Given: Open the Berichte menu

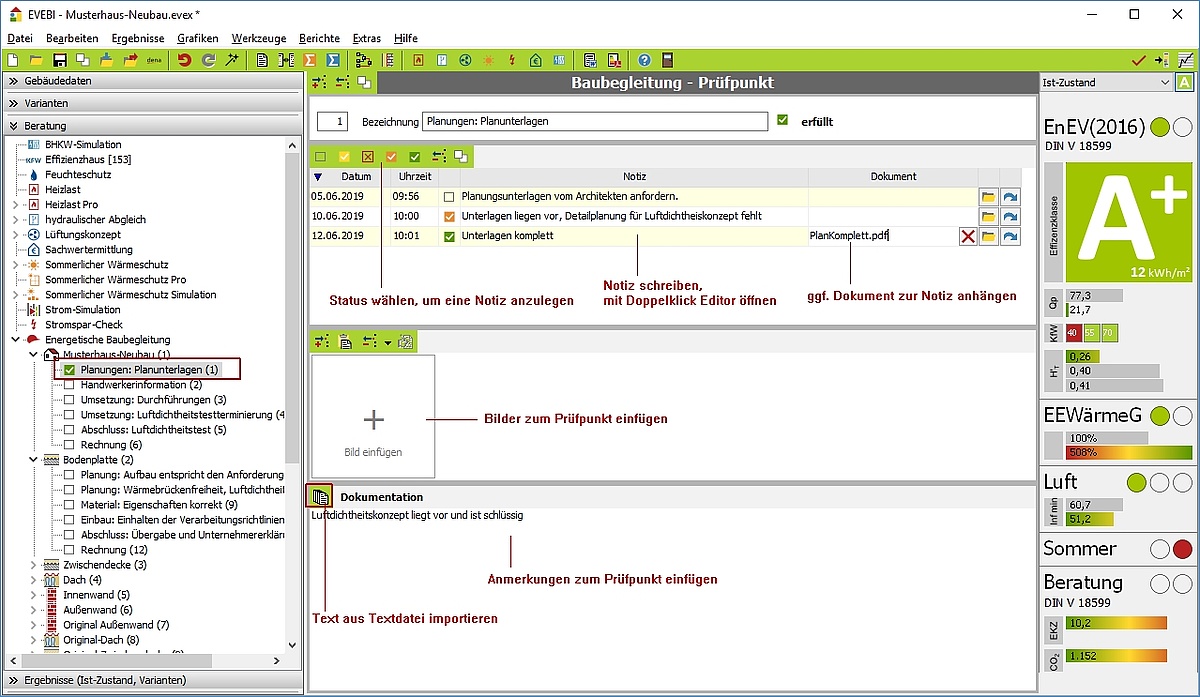Looking at the screenshot, I should [320, 37].
